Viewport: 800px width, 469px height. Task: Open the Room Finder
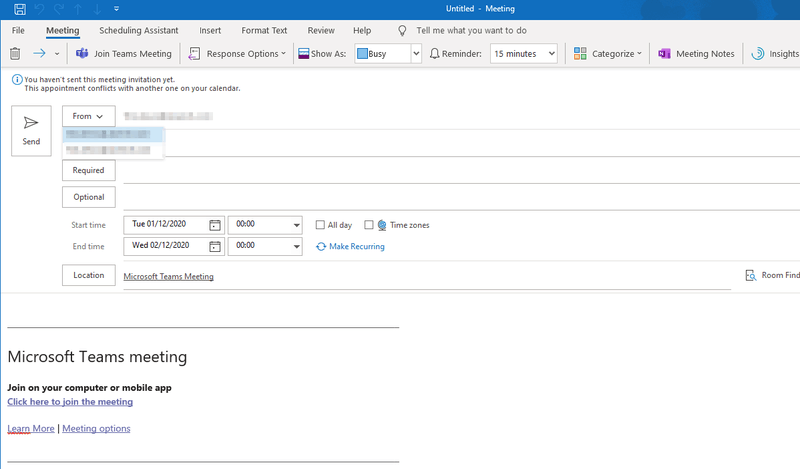772,275
